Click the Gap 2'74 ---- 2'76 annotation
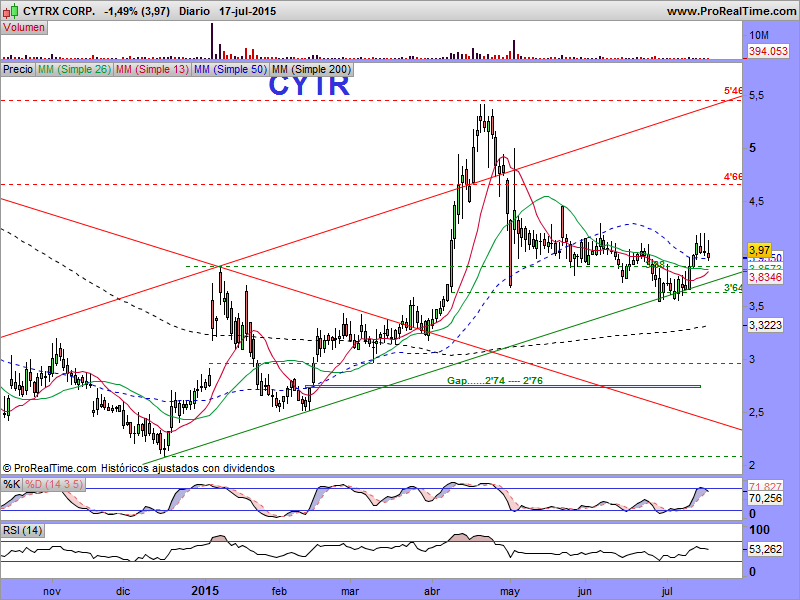This screenshot has width=800, height=600. [495, 381]
